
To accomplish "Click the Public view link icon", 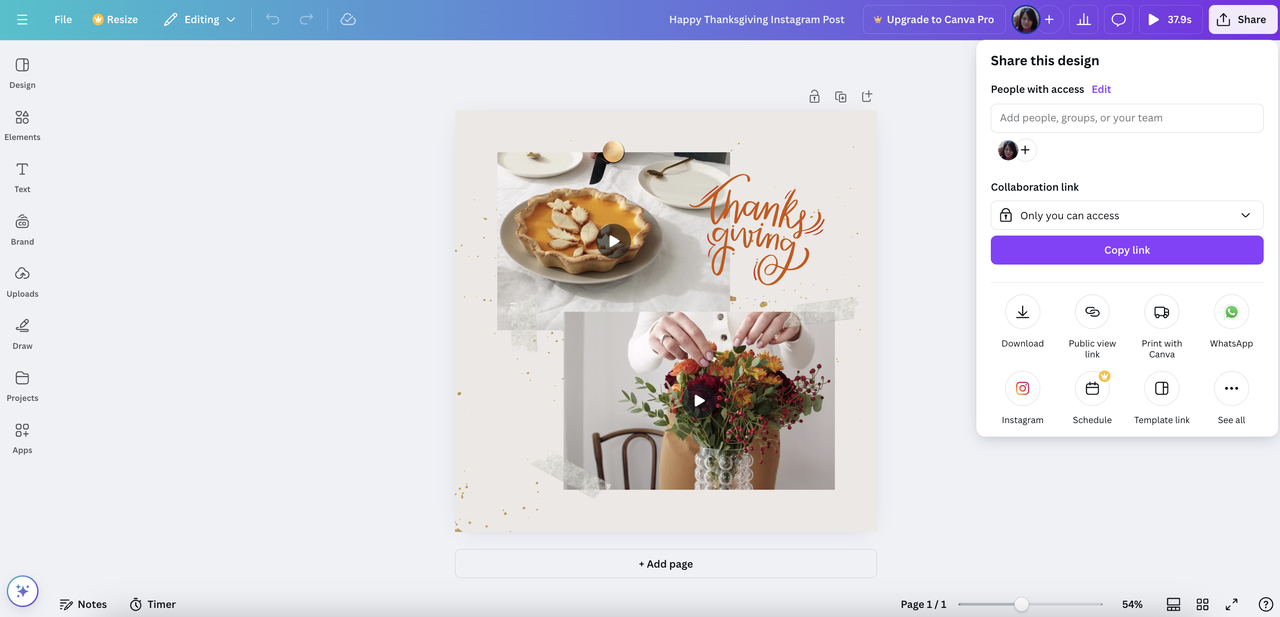I will coord(1092,312).
